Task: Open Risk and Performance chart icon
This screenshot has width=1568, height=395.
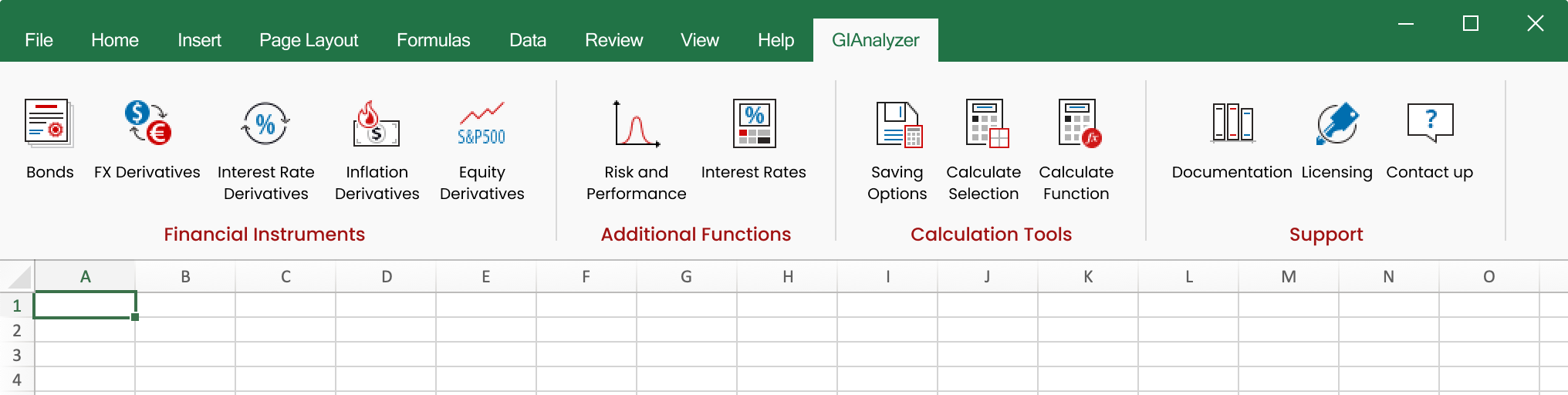Action: click(636, 123)
